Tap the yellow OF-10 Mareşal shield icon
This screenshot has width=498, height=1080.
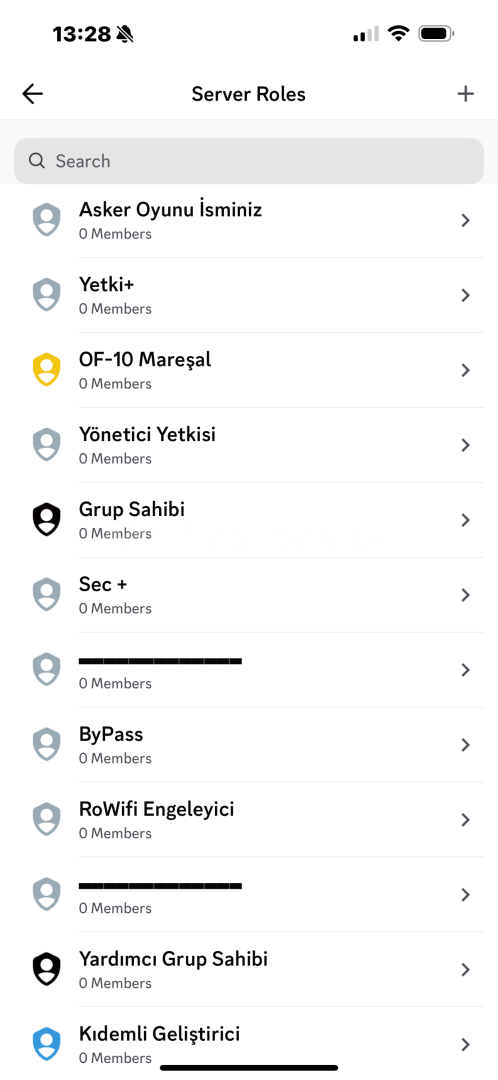click(46, 370)
